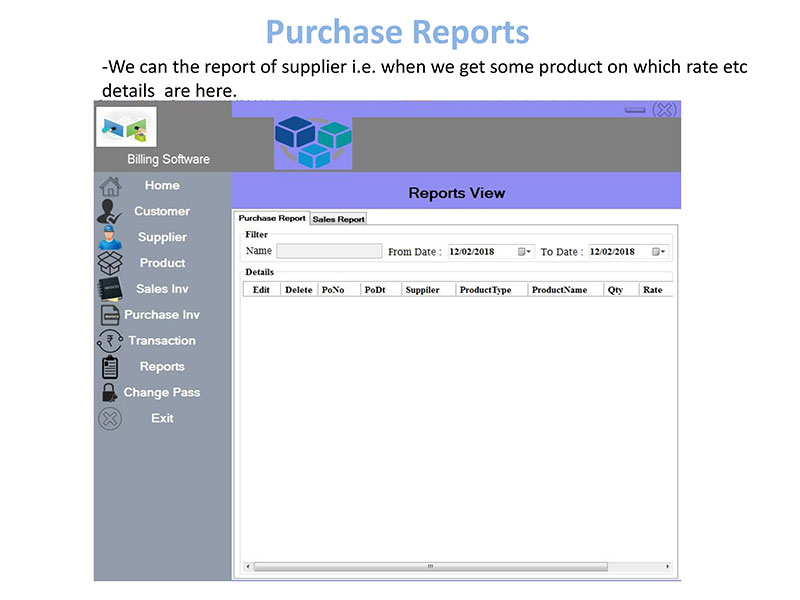Expand the From Date calendar dropdown
Viewport: 800px width, 600px height.
(524, 252)
